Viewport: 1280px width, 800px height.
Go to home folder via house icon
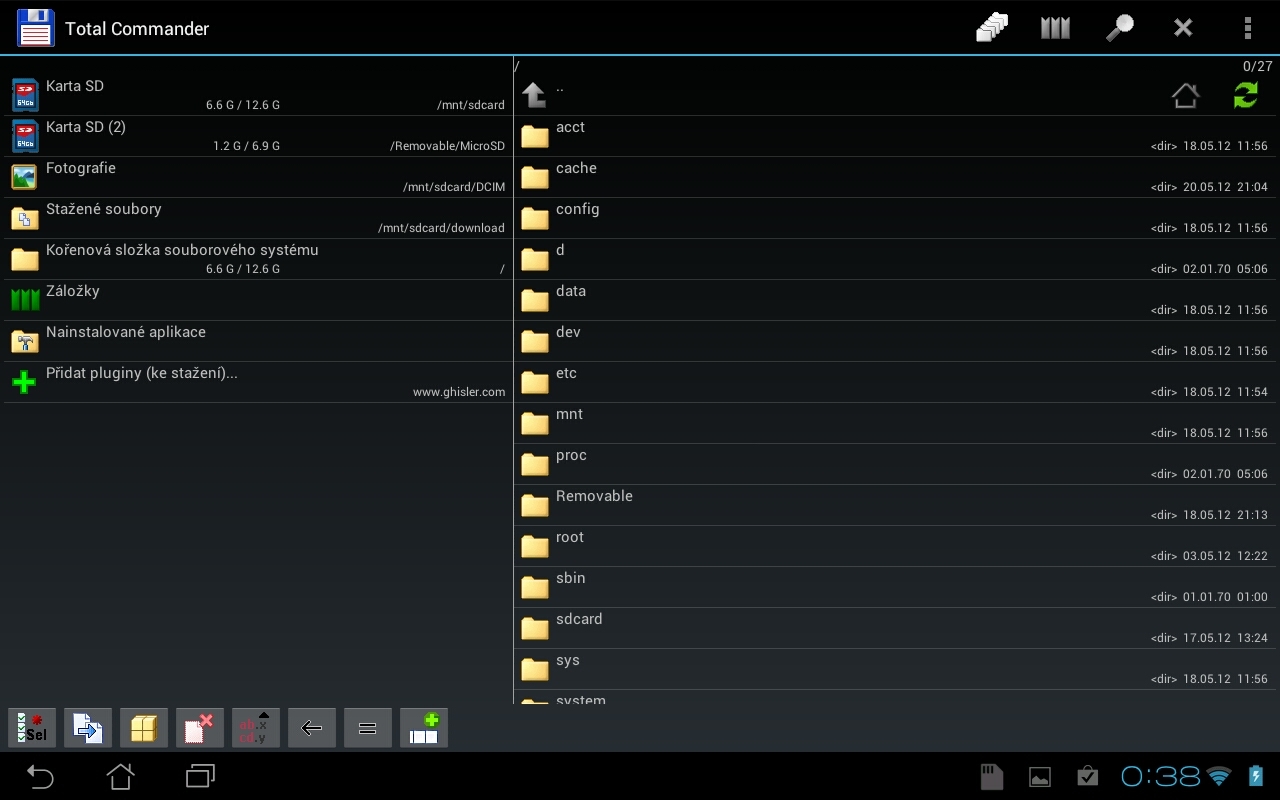1185,96
